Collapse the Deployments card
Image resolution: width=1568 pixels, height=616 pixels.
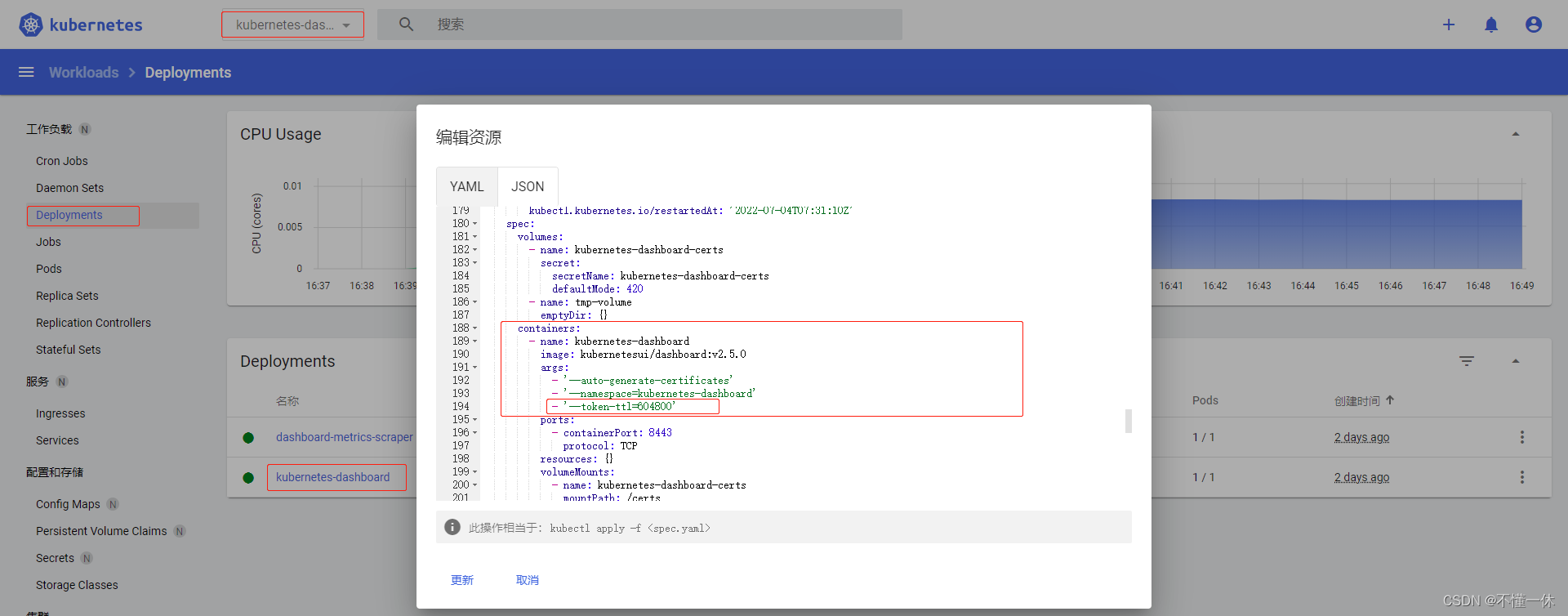click(1516, 361)
